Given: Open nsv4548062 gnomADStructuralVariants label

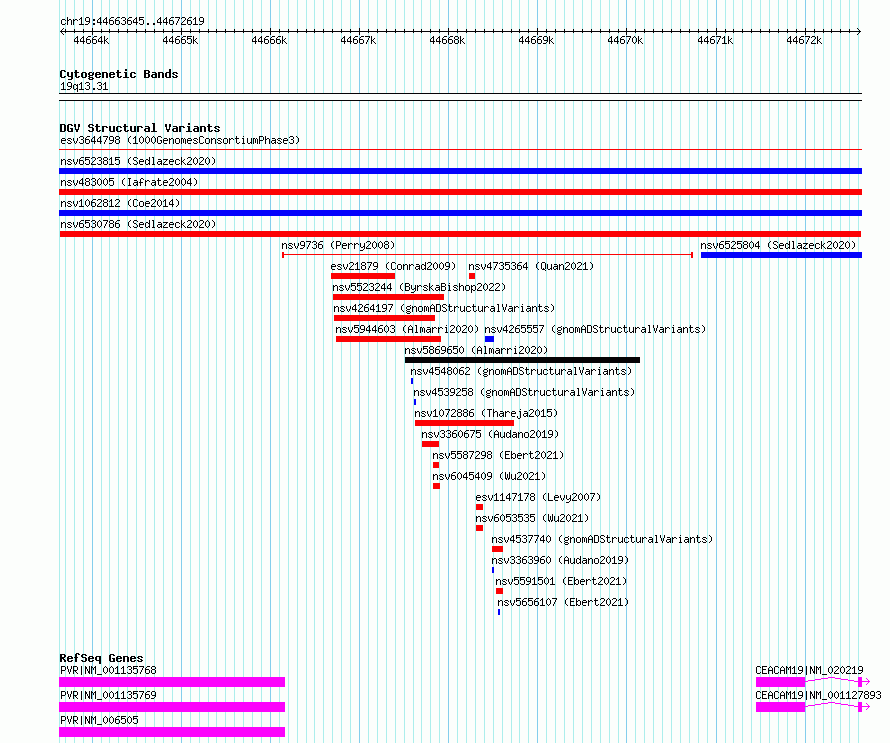Looking at the screenshot, I should pyautogui.click(x=521, y=371).
